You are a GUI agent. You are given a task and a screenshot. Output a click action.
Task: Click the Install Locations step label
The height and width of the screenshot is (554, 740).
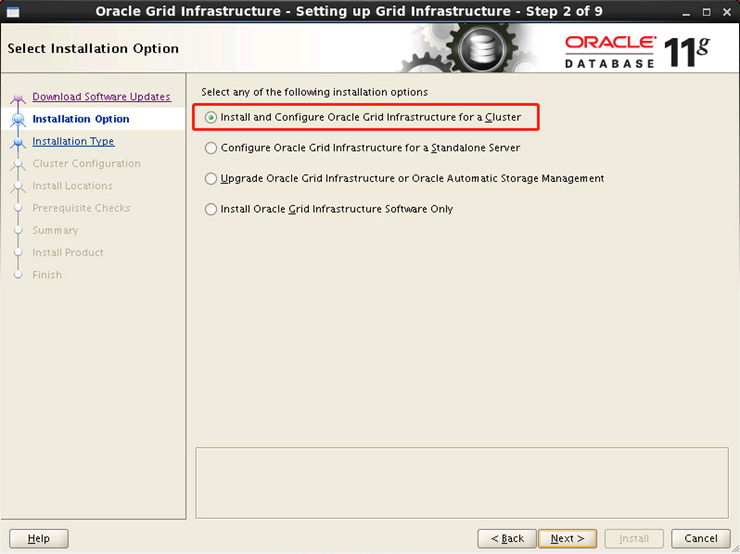(72, 185)
